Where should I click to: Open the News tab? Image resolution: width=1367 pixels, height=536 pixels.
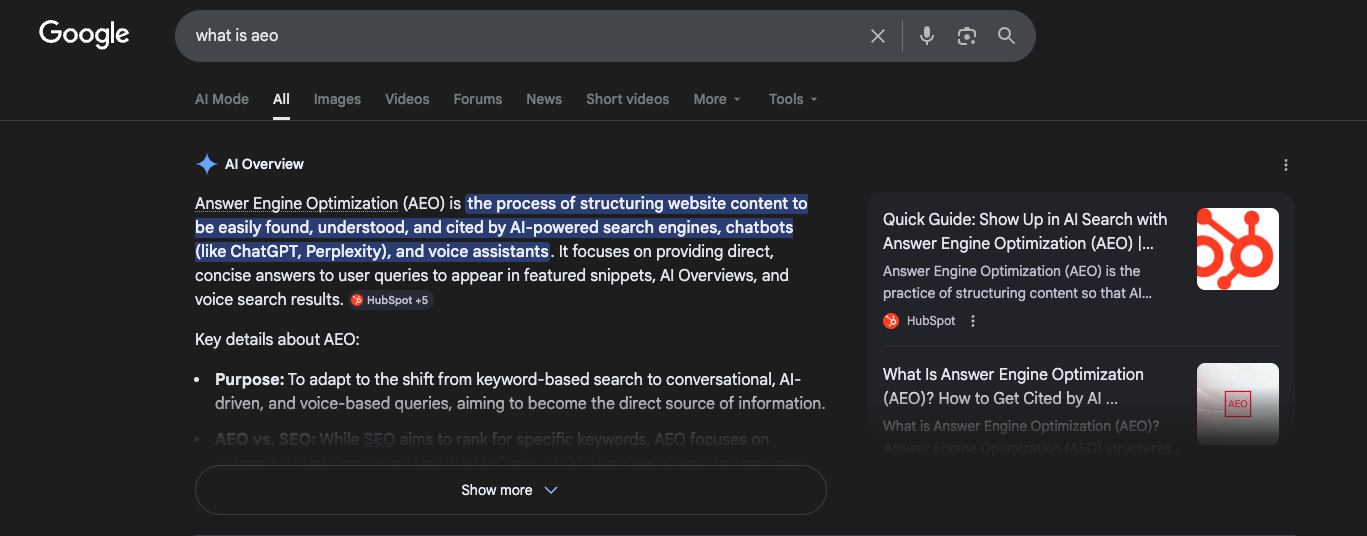[x=544, y=99]
